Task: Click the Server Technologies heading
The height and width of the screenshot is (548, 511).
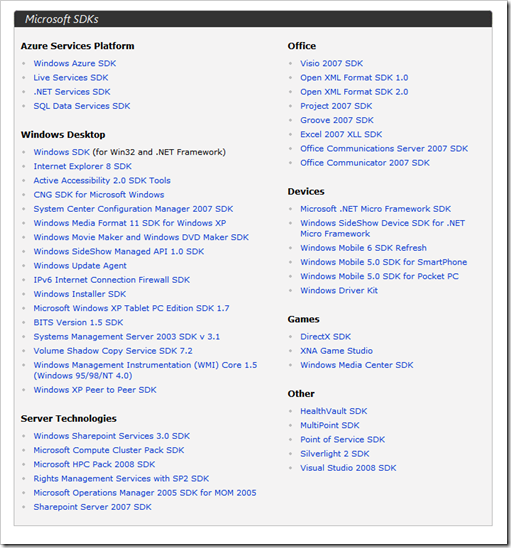Action: pyautogui.click(x=69, y=418)
